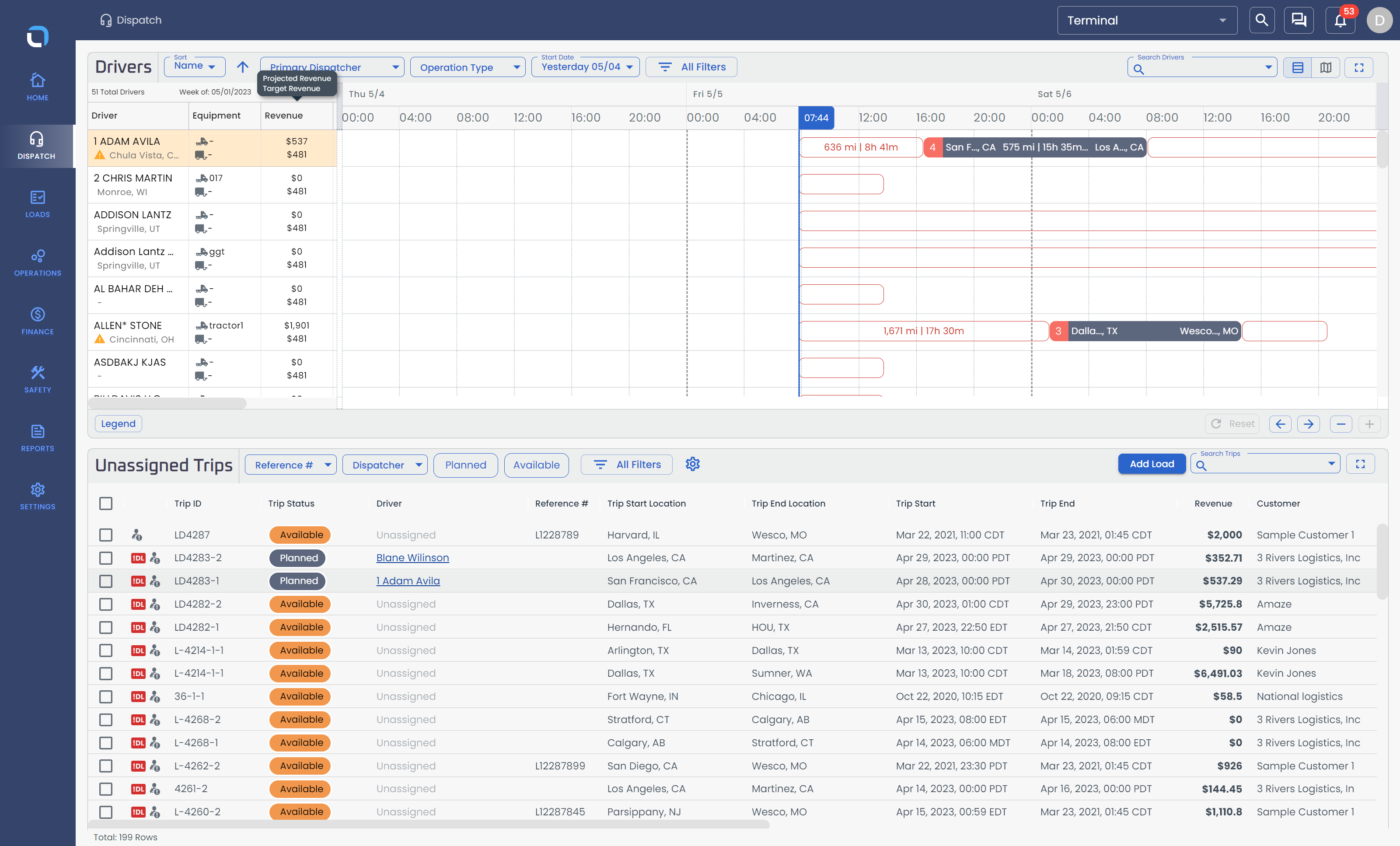
Task: Check the box for trip 36-1-1
Action: coord(106,696)
